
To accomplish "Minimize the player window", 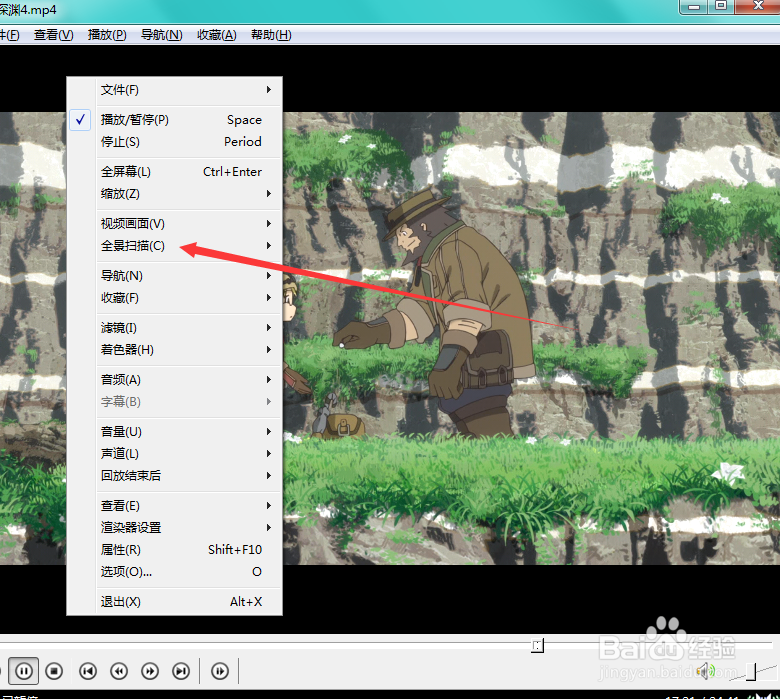I will point(694,6).
